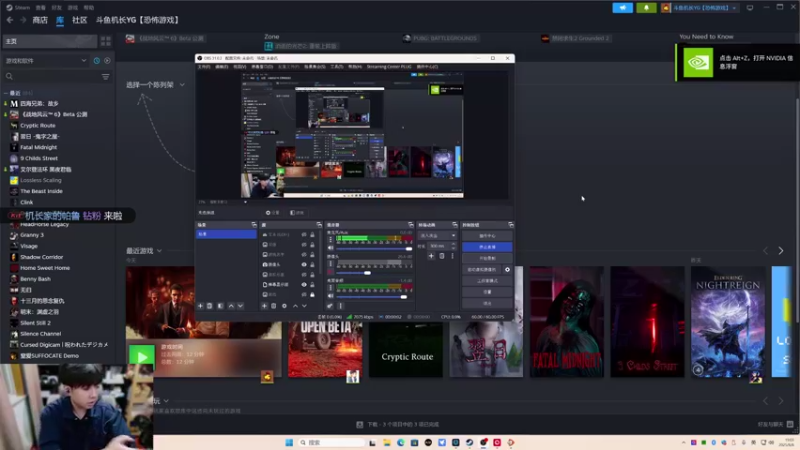Remove scene using Scenes panel trash icon
The height and width of the screenshot is (450, 800).
[x=210, y=306]
